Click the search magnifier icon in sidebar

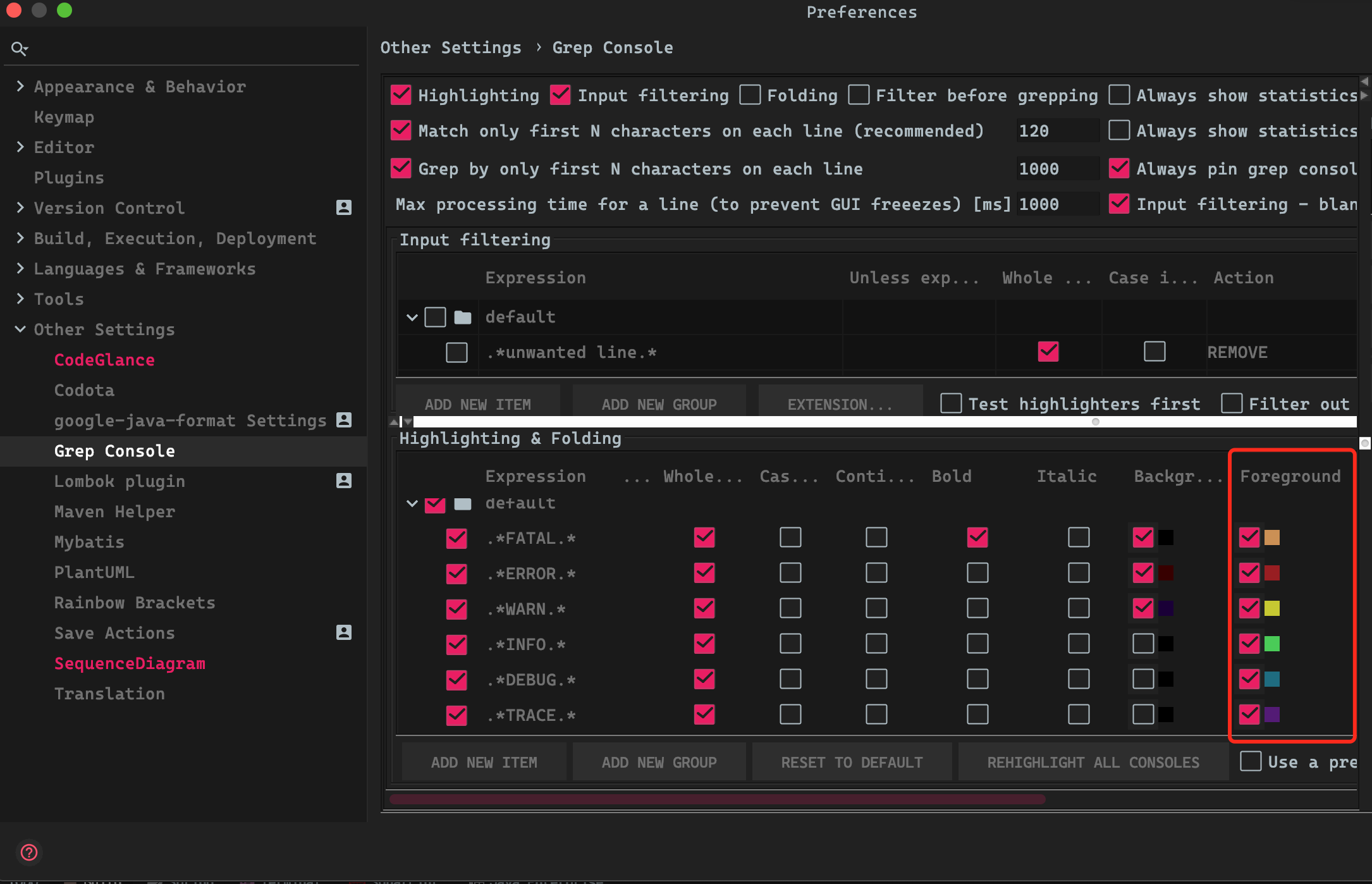(x=19, y=49)
